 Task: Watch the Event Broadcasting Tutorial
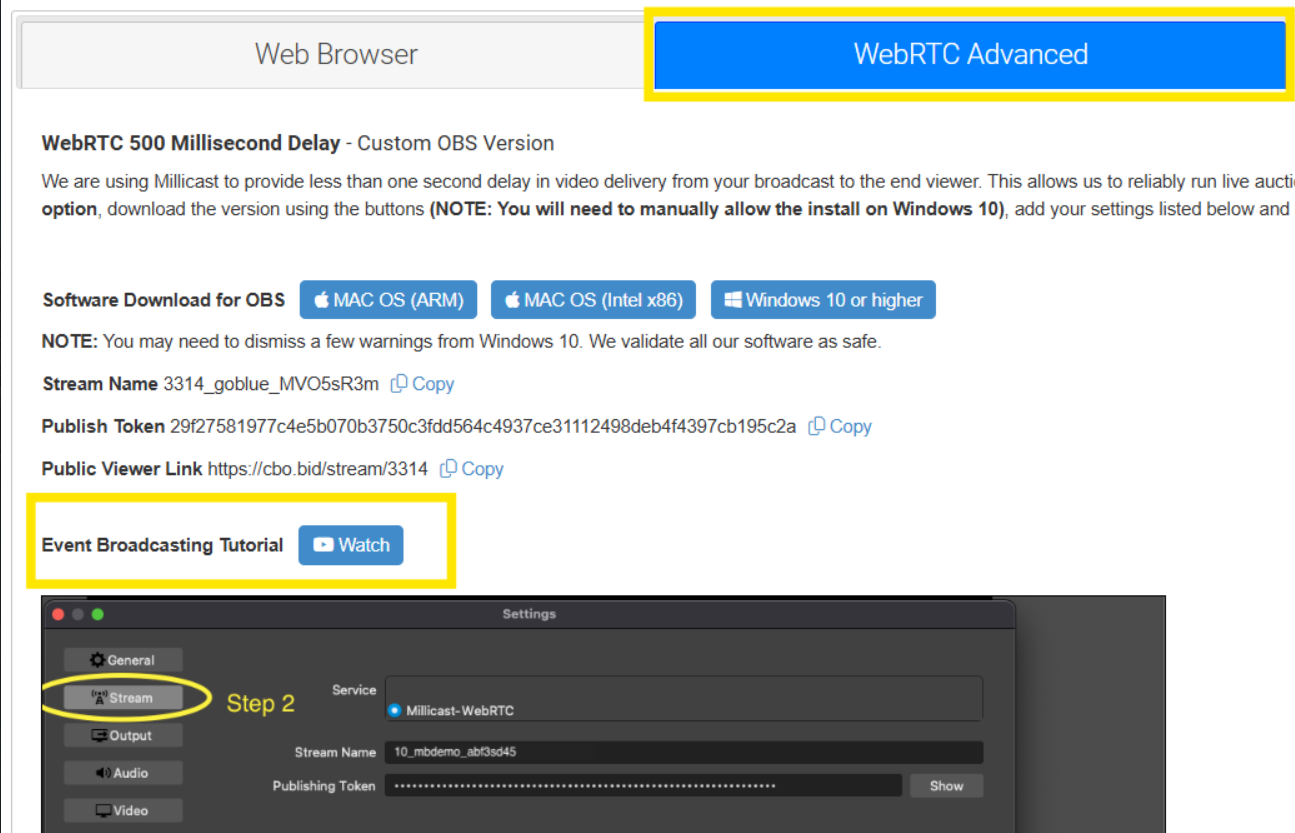coord(351,545)
